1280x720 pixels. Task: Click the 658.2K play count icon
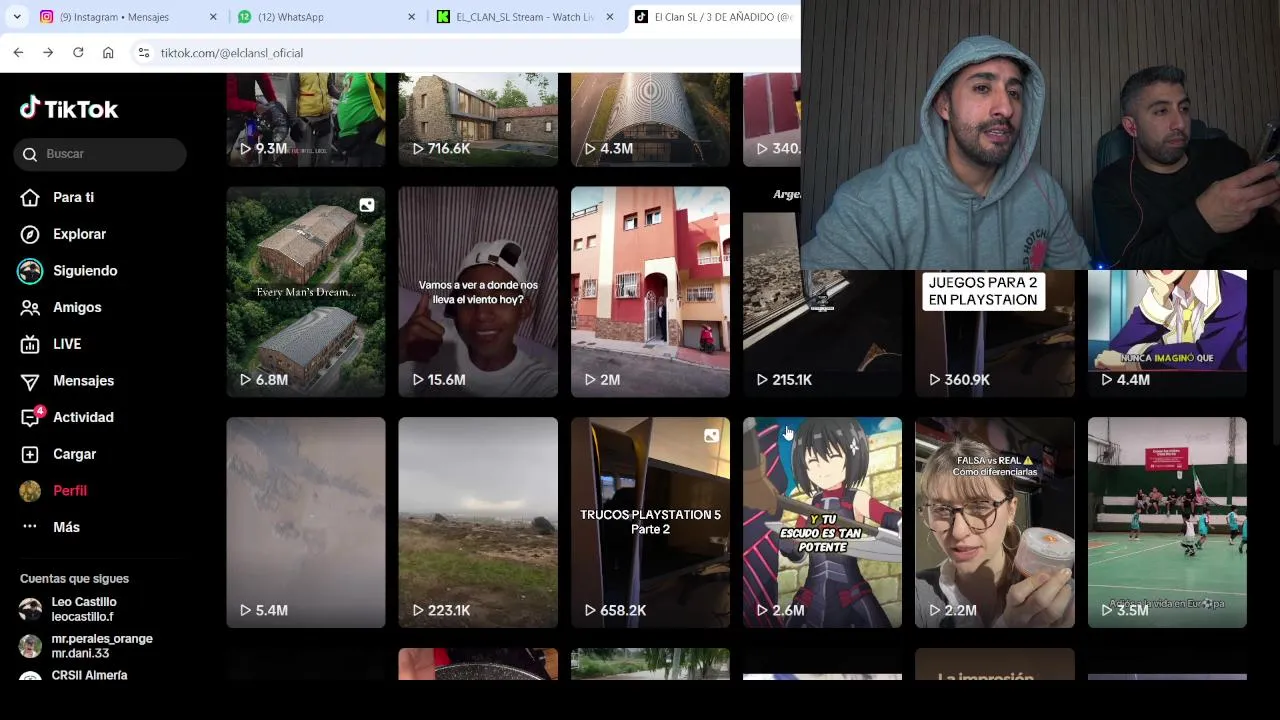590,610
